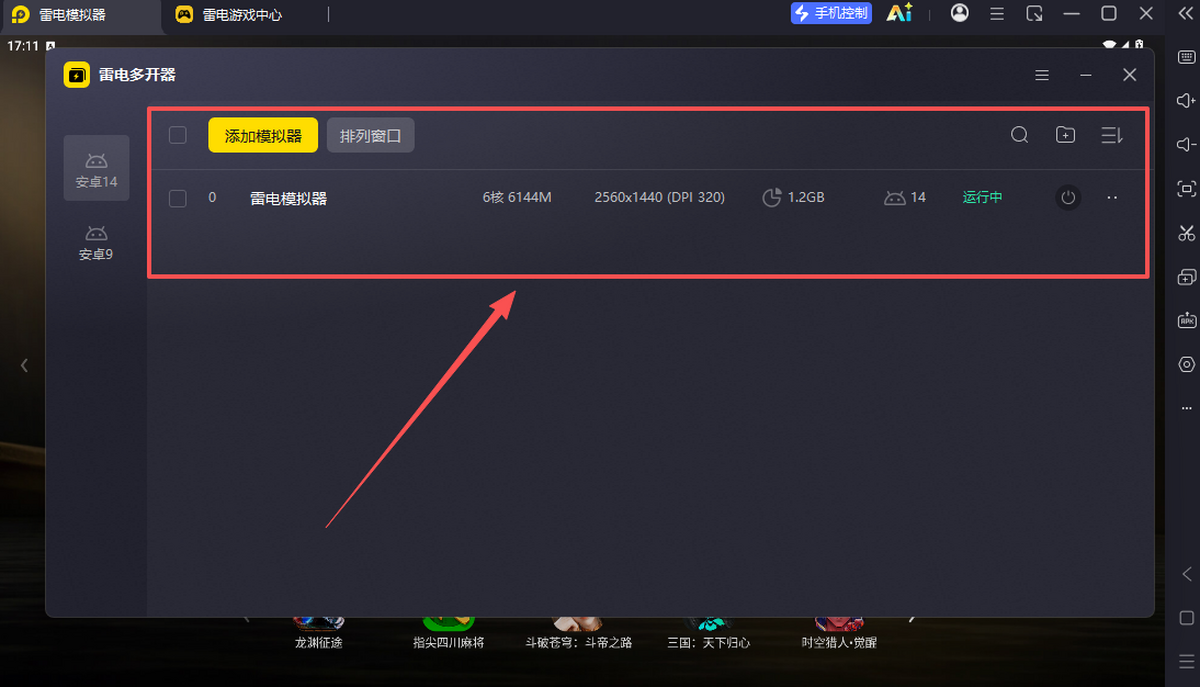Click the Android 14 version icon in row
This screenshot has width=1200, height=687.
[x=894, y=198]
